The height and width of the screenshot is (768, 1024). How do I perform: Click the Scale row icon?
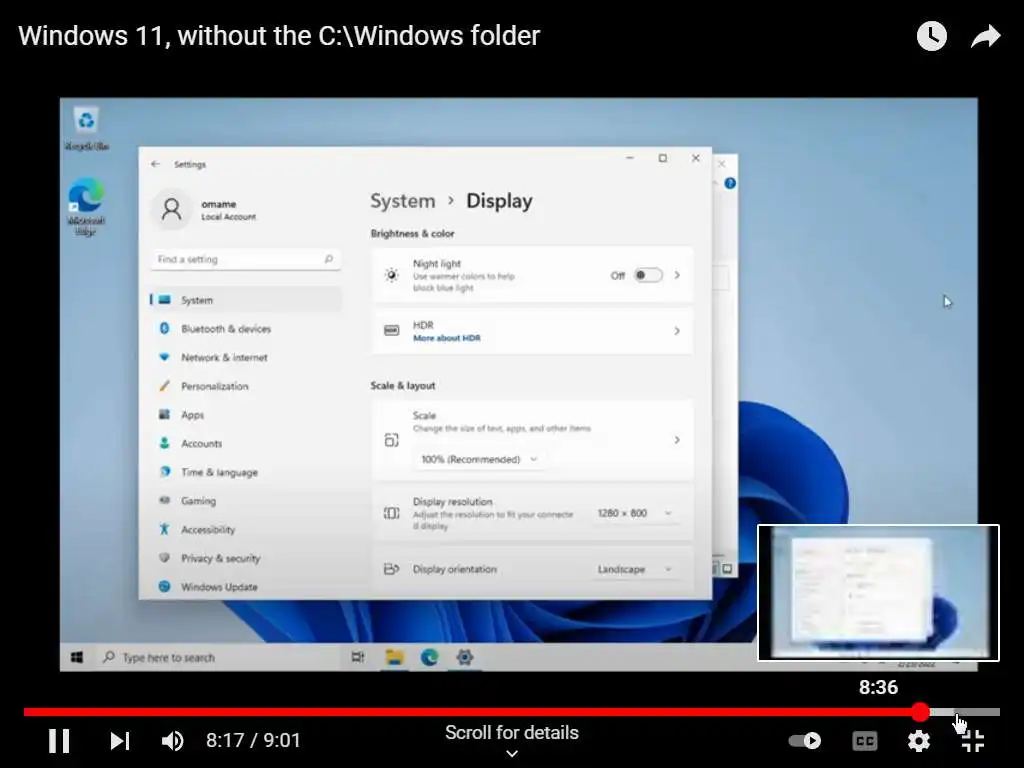pos(391,440)
